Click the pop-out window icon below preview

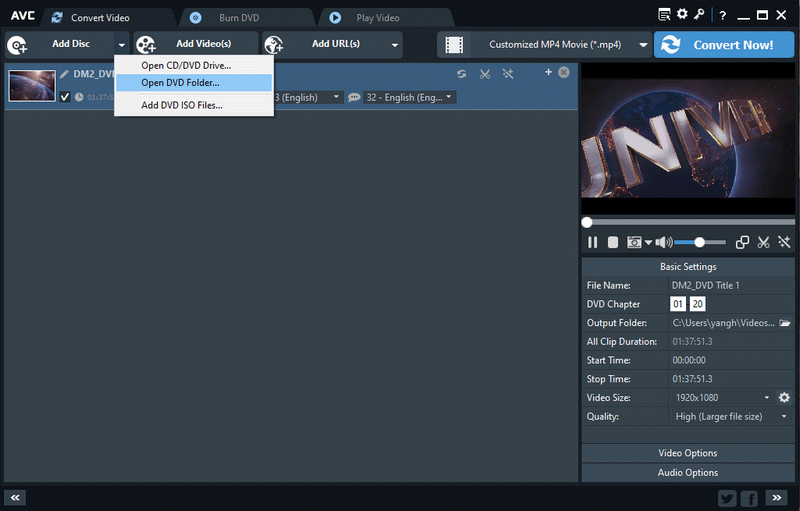pos(742,242)
